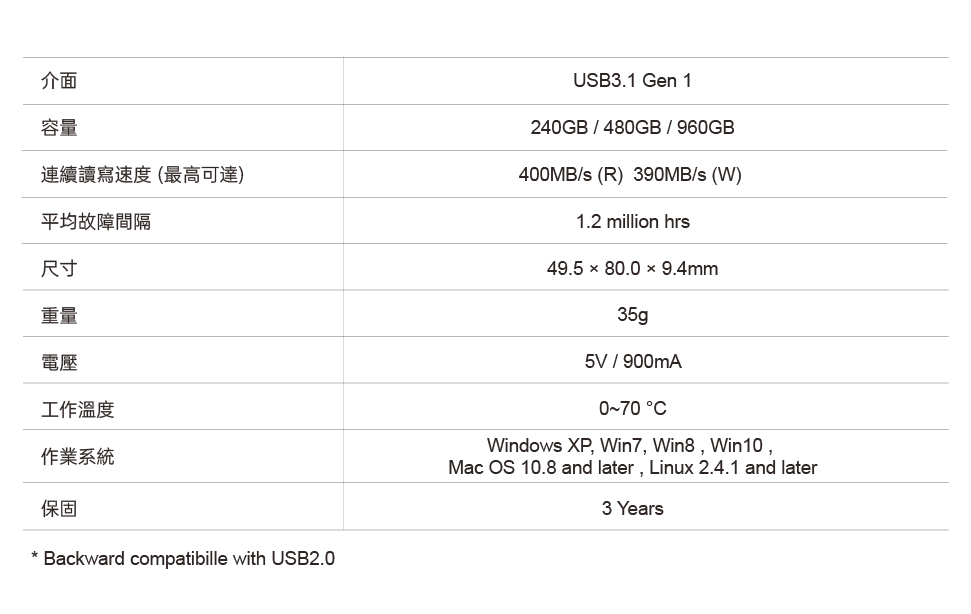Image resolution: width=971 pixels, height=614 pixels.
Task: Click the 49.5 × 80.0 × 9.4mm dimensions
Action: pos(632,269)
